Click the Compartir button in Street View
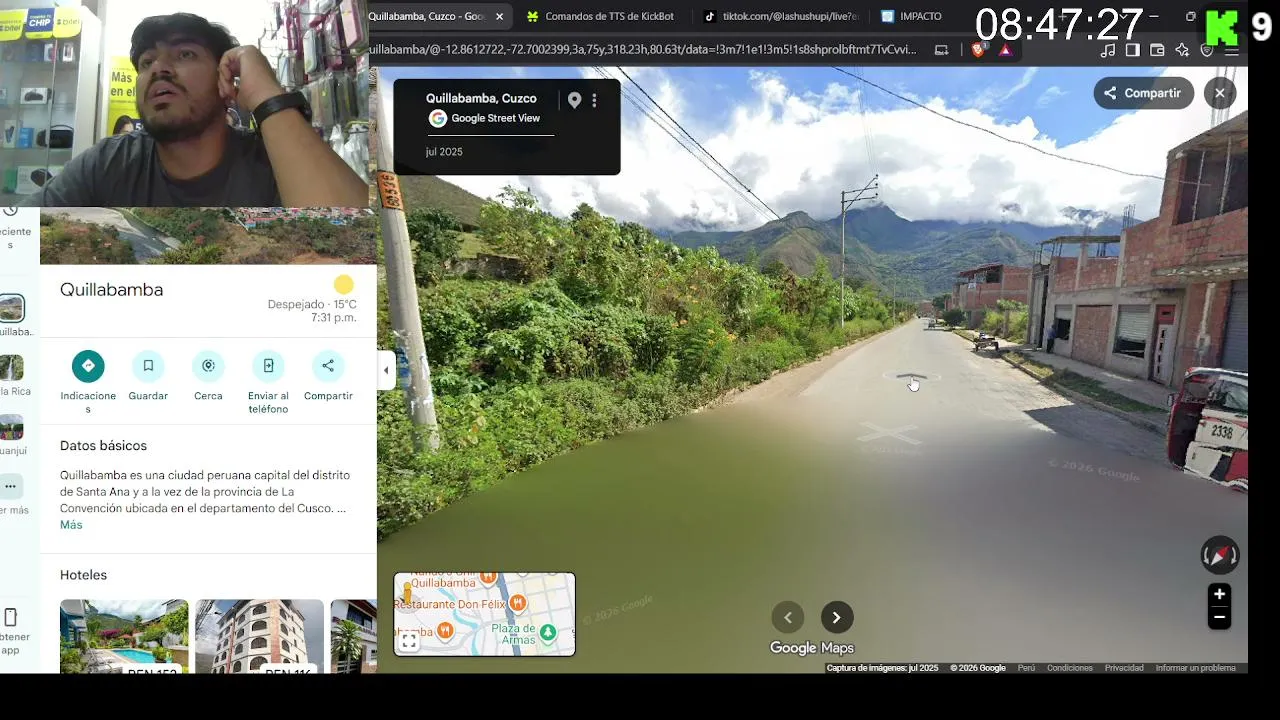The image size is (1280, 720). [x=1143, y=93]
